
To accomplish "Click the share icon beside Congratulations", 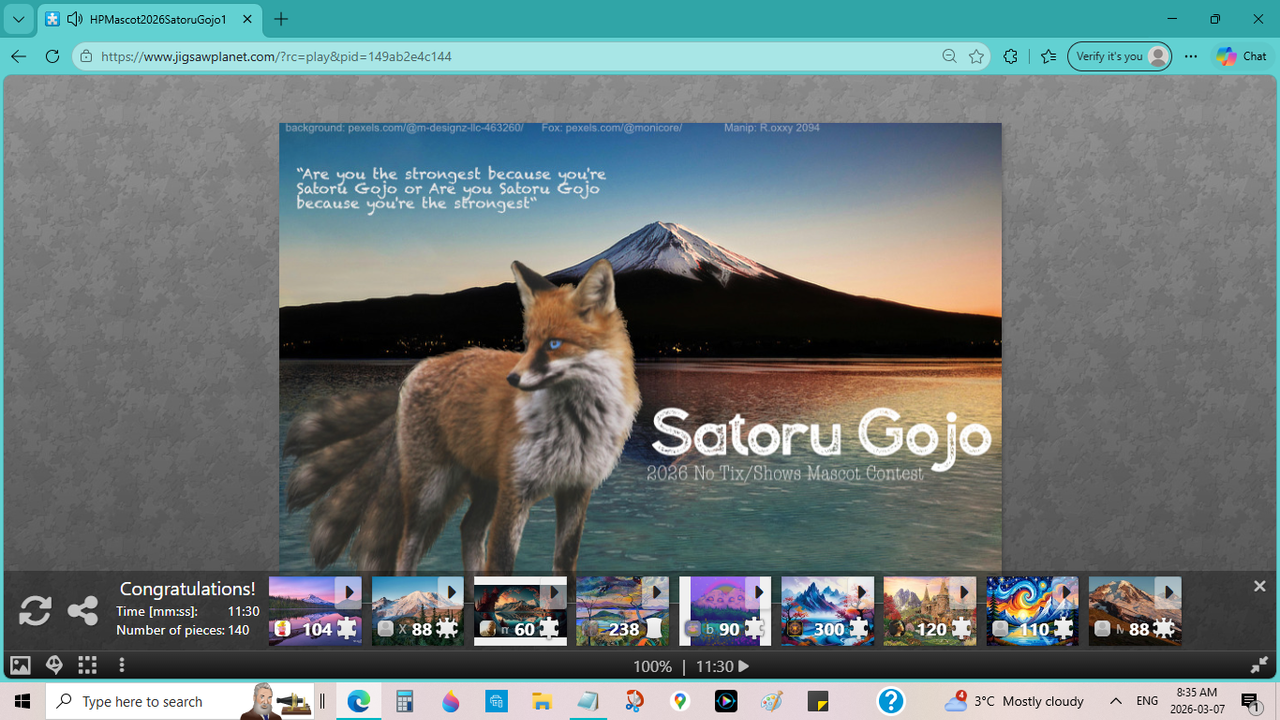I will [x=82, y=610].
